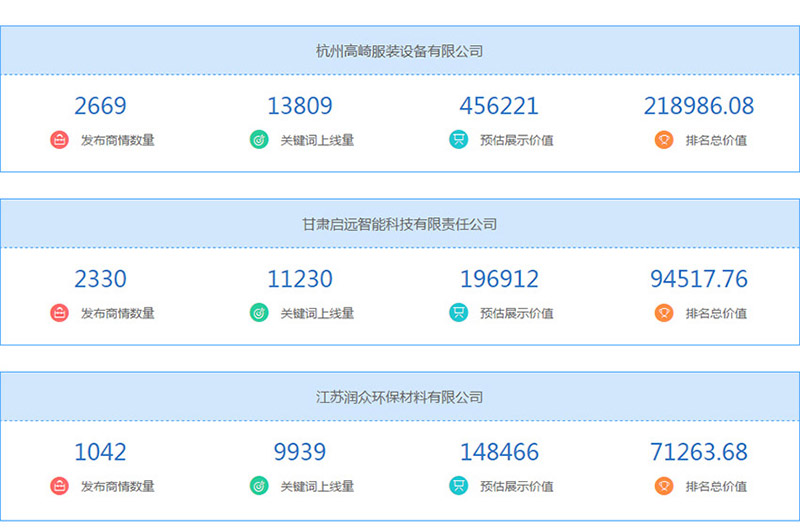800x532 pixels.
Task: Click the 1042 published posts number
Action: pyautogui.click(x=100, y=452)
